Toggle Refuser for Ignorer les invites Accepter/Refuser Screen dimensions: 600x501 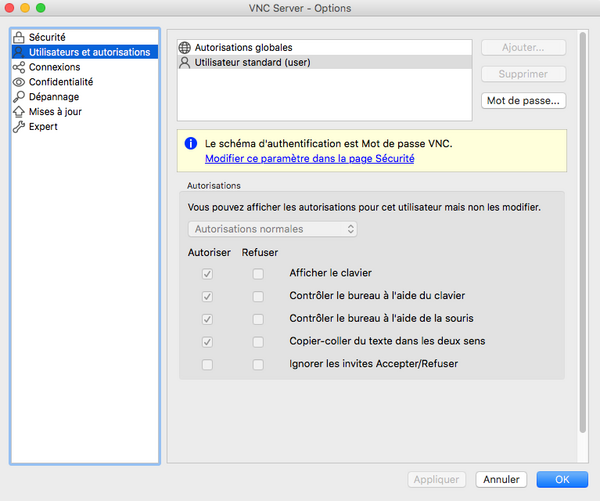[x=258, y=364]
